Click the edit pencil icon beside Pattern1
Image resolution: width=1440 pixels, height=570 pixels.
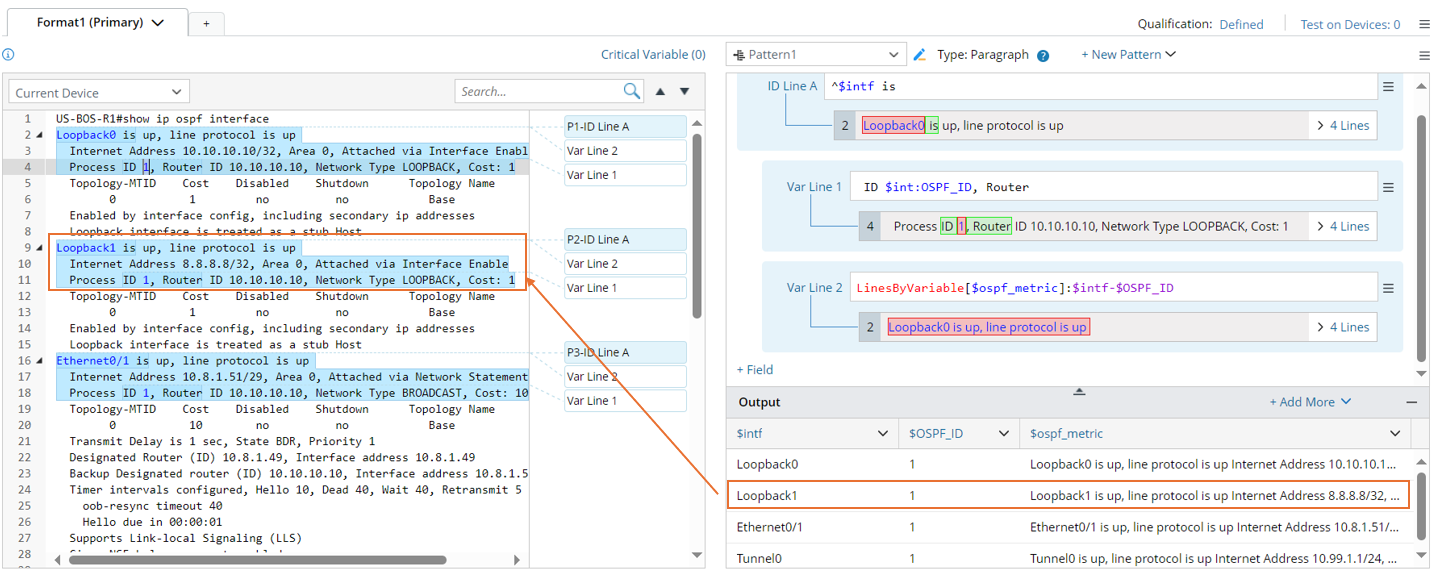(920, 55)
